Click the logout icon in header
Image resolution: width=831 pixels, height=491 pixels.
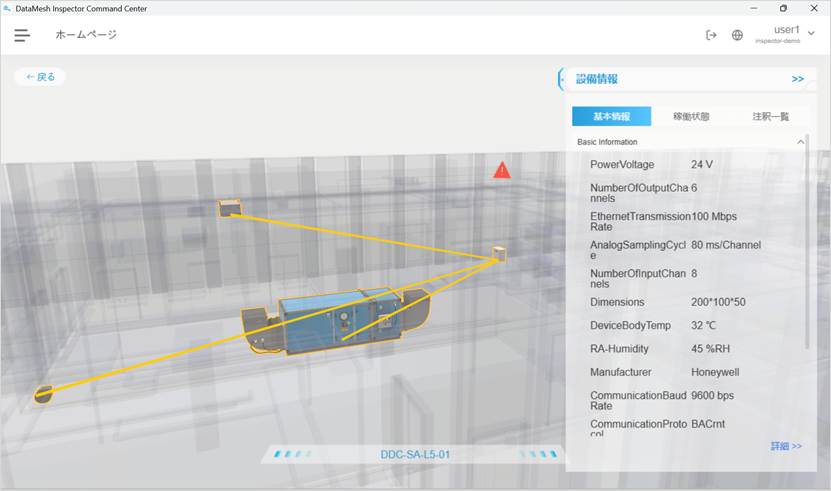click(x=711, y=35)
